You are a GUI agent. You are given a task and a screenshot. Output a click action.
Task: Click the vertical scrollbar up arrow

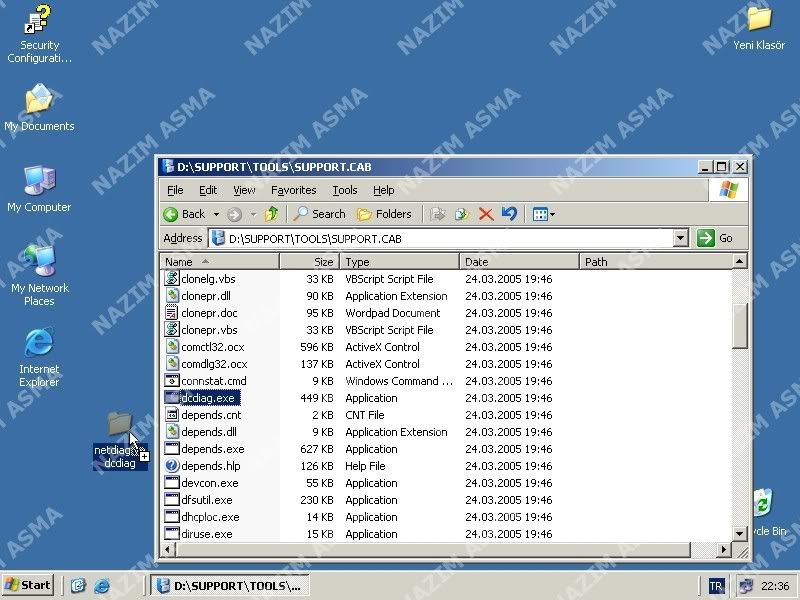coord(739,262)
